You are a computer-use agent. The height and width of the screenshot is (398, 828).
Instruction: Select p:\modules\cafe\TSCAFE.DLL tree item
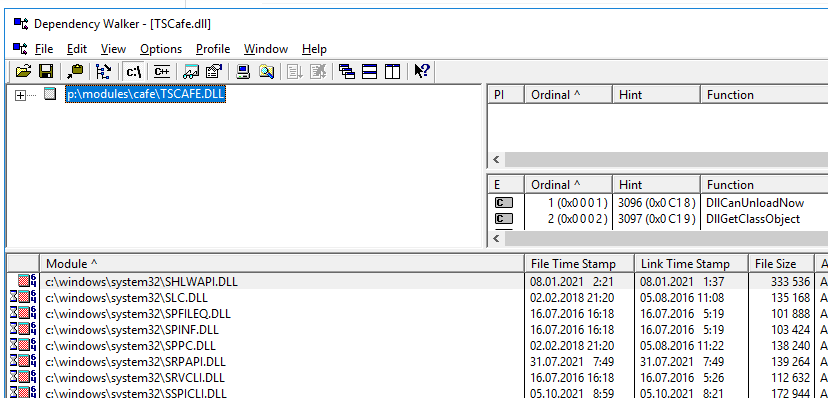tap(146, 94)
